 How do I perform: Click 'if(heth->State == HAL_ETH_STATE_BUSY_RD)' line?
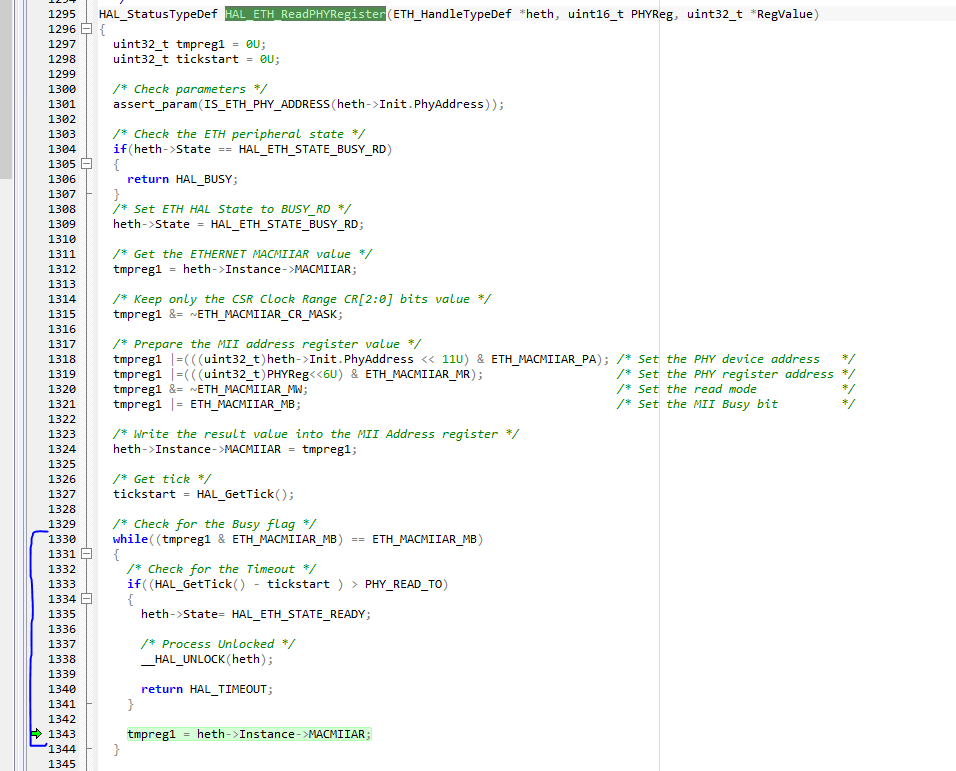(x=252, y=149)
